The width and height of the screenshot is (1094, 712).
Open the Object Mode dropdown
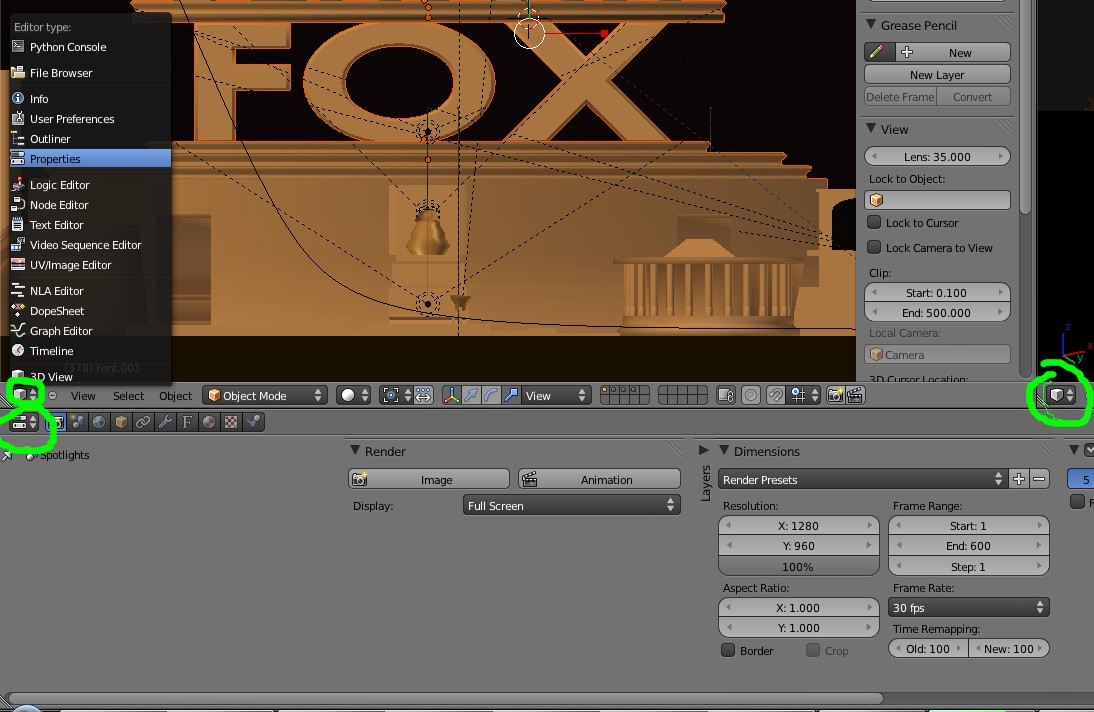pyautogui.click(x=265, y=396)
